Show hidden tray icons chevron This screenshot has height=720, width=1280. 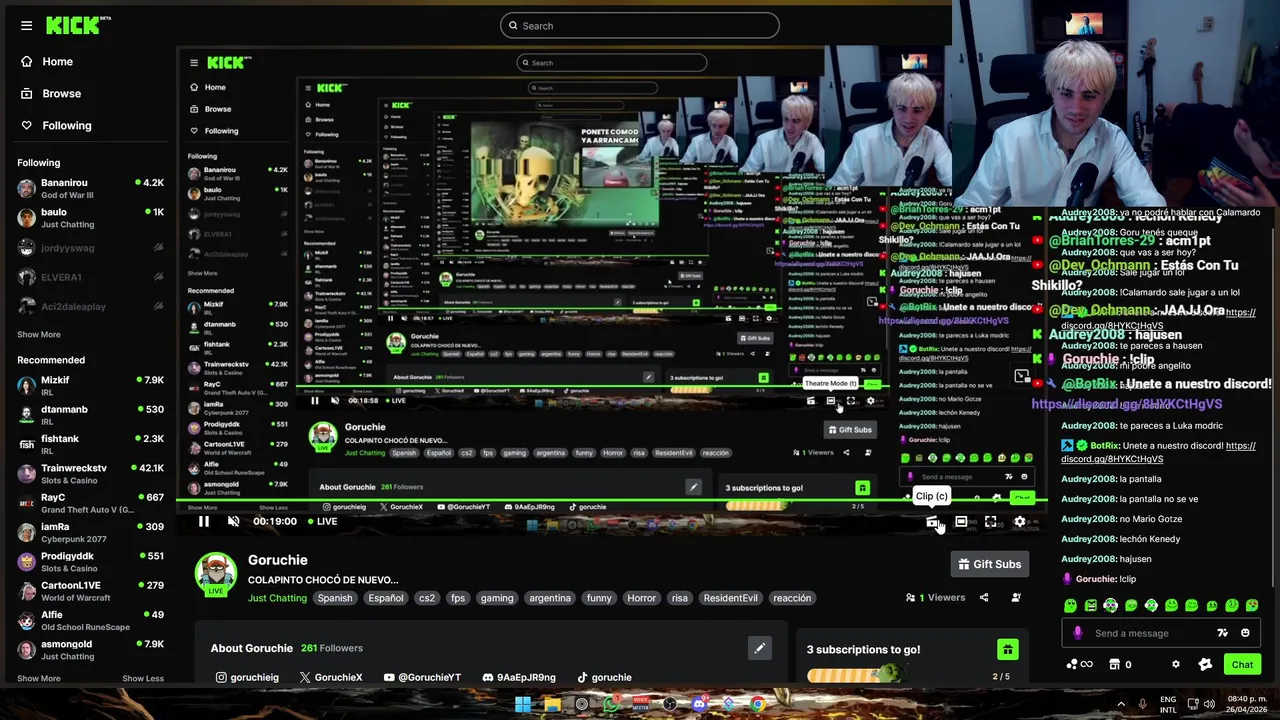click(1121, 704)
